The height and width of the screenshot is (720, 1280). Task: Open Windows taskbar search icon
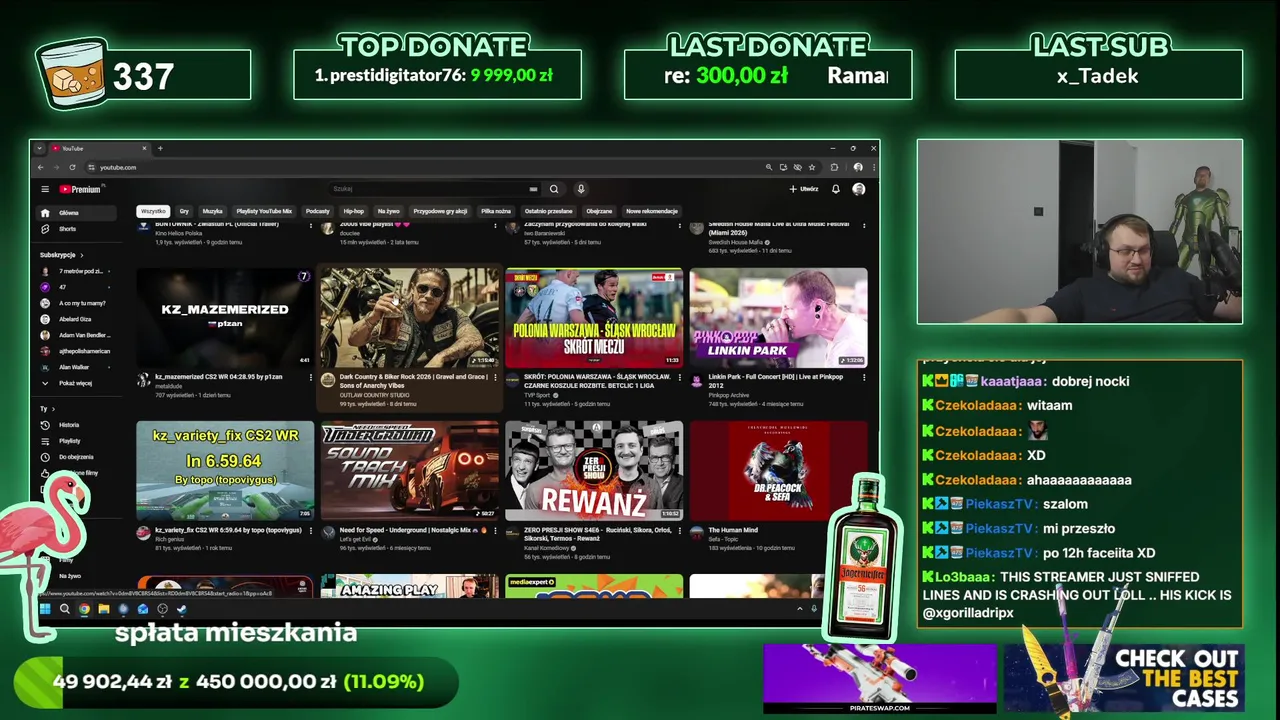64,608
